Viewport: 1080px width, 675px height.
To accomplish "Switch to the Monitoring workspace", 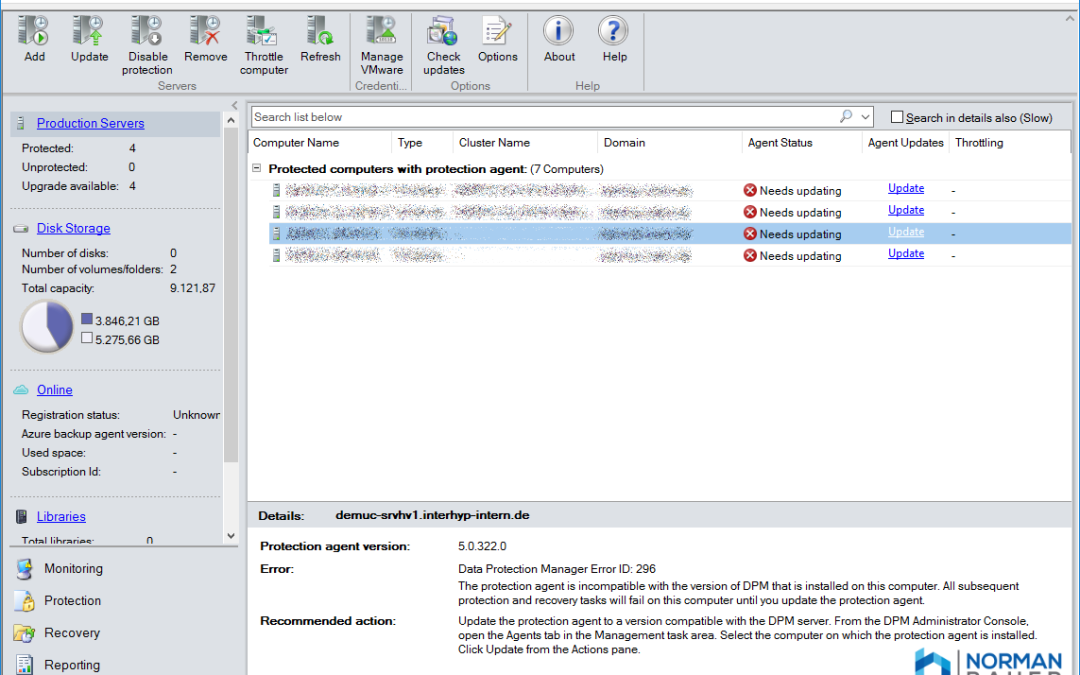I will [73, 569].
